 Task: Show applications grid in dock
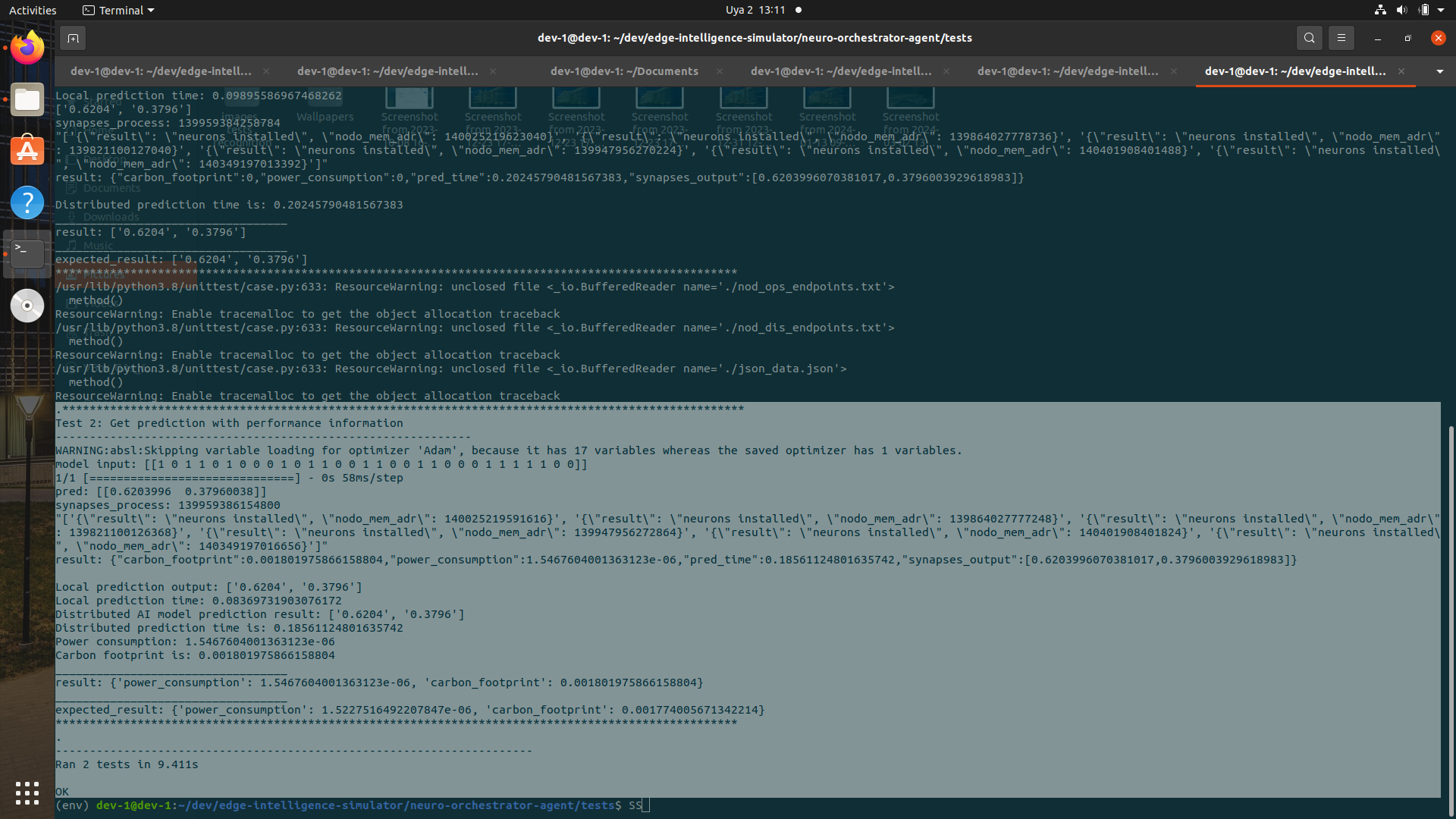27,792
